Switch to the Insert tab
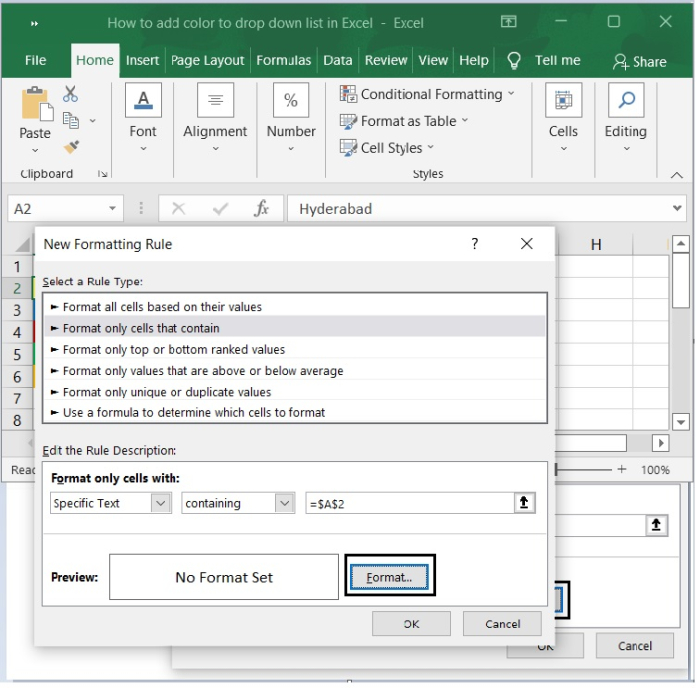Viewport: 700px width, 688px height. [x=142, y=60]
